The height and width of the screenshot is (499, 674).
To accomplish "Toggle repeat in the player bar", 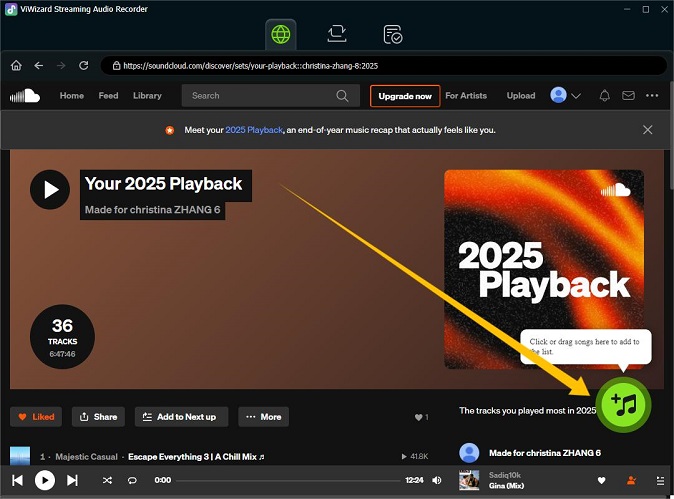I will (132, 480).
